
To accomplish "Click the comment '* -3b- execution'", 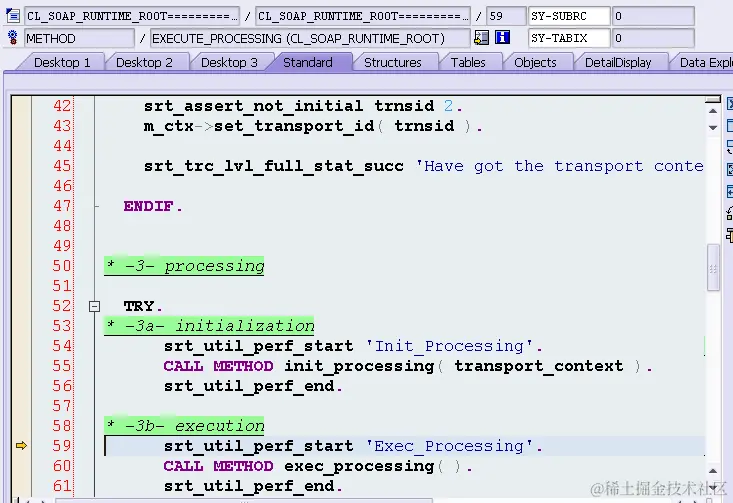I will 184,426.
